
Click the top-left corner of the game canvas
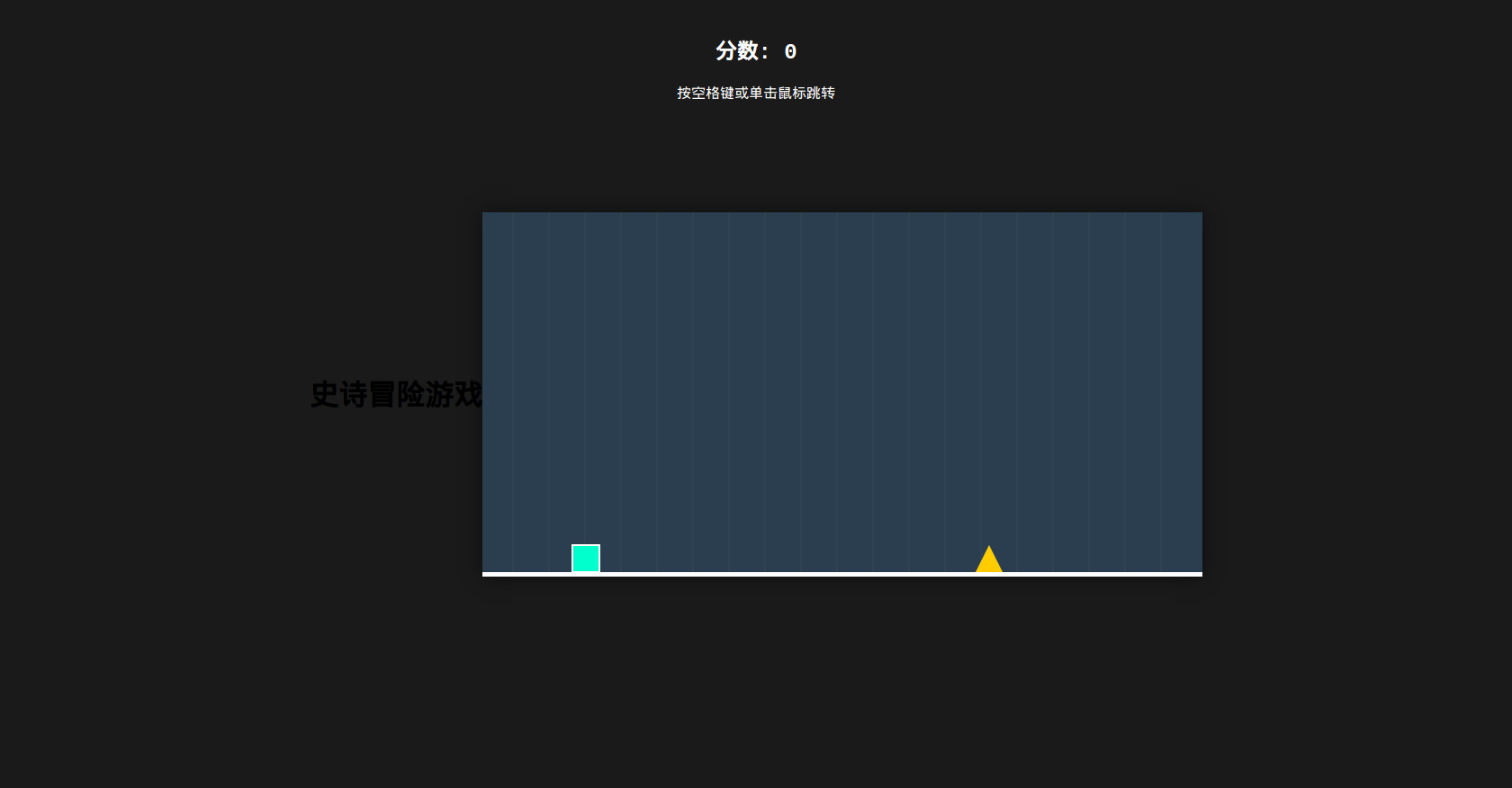click(x=486, y=216)
